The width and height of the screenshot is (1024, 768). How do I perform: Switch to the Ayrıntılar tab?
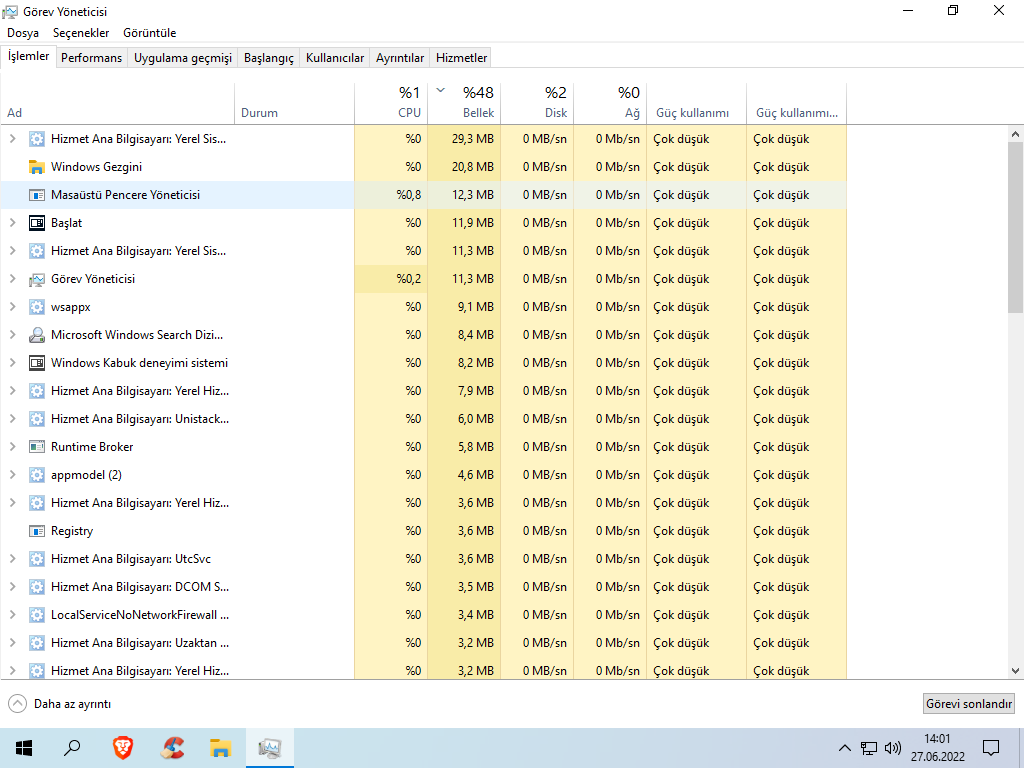[x=400, y=58]
